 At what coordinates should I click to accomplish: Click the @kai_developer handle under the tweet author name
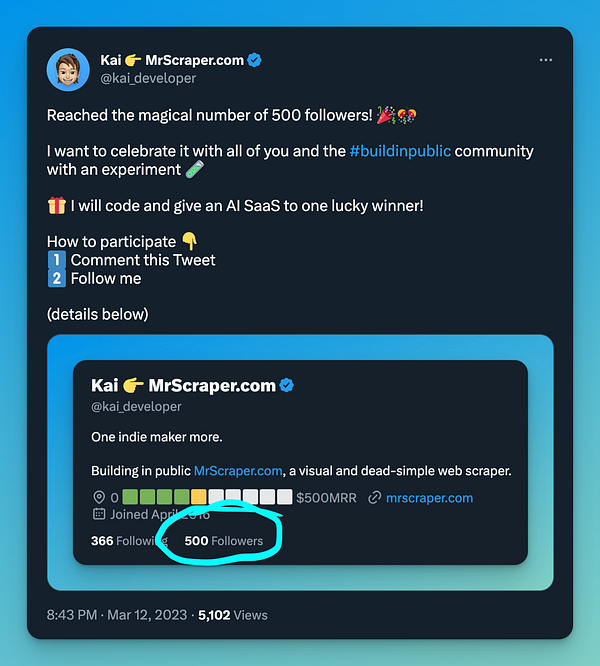click(148, 78)
